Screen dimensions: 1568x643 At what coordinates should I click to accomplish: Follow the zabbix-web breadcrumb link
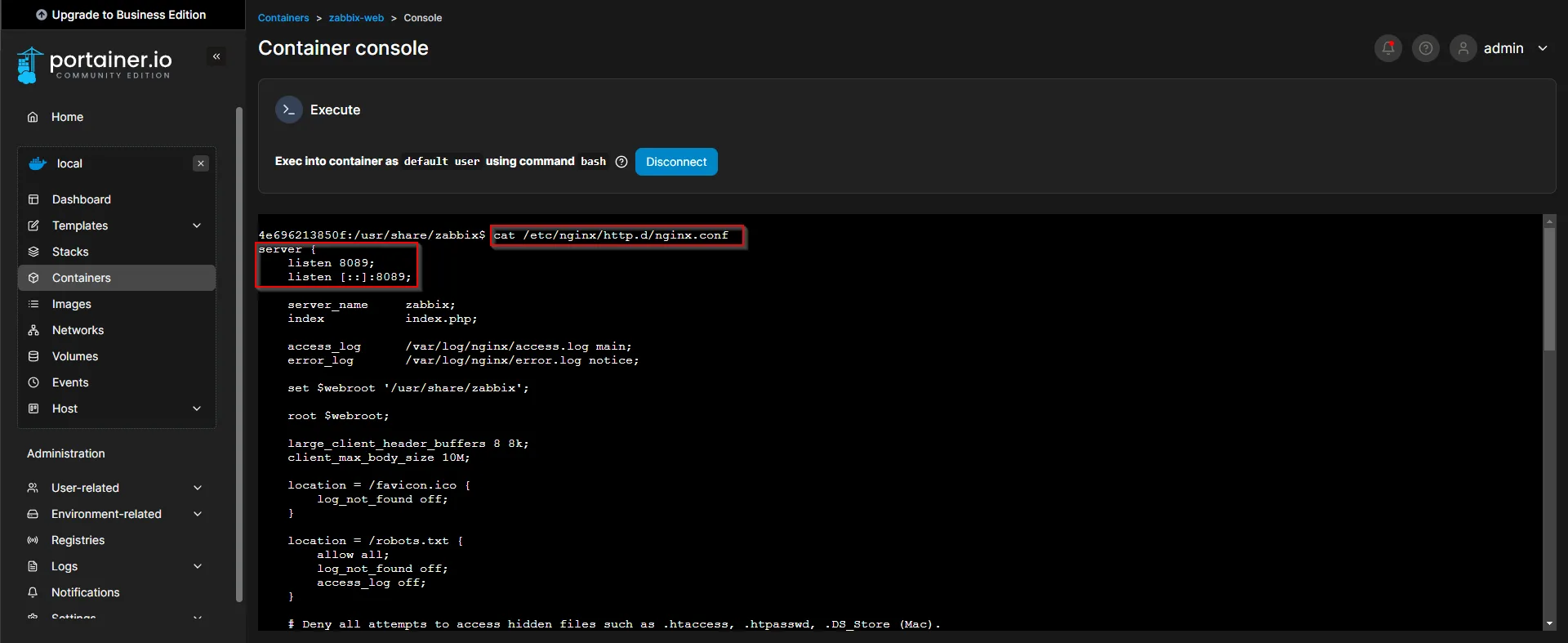tap(356, 18)
